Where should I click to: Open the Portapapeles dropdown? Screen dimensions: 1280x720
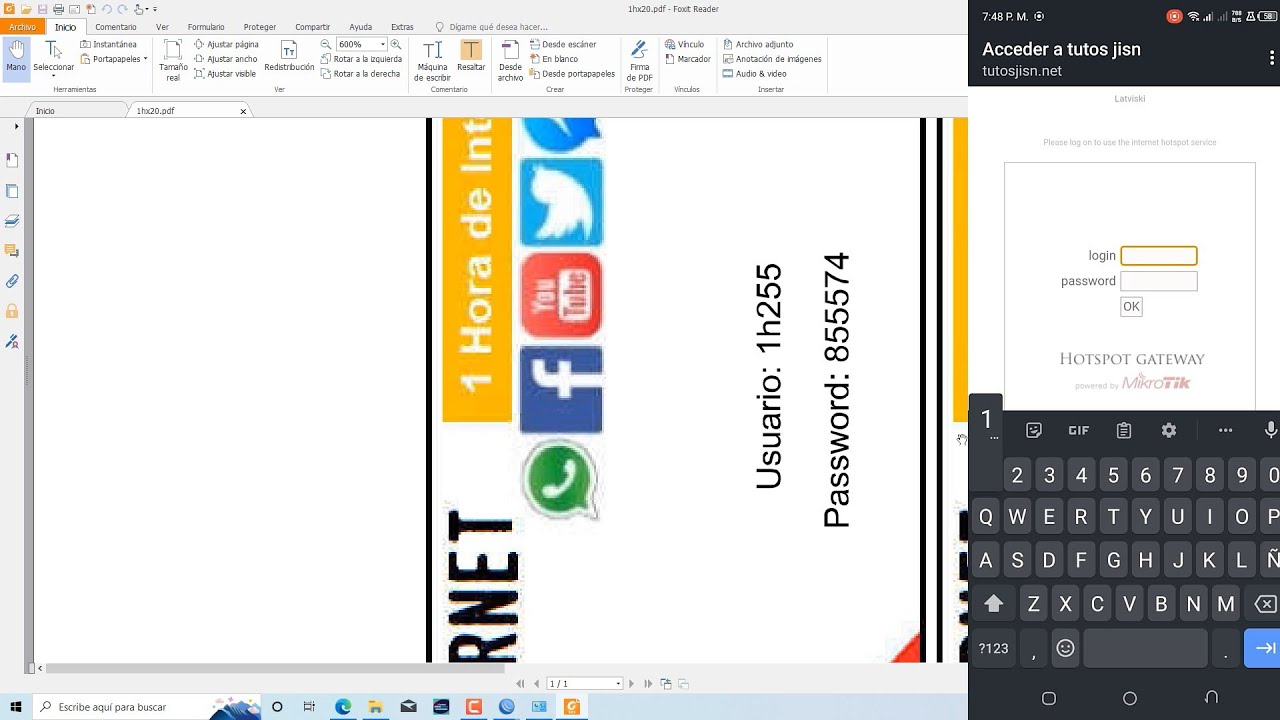(114, 59)
